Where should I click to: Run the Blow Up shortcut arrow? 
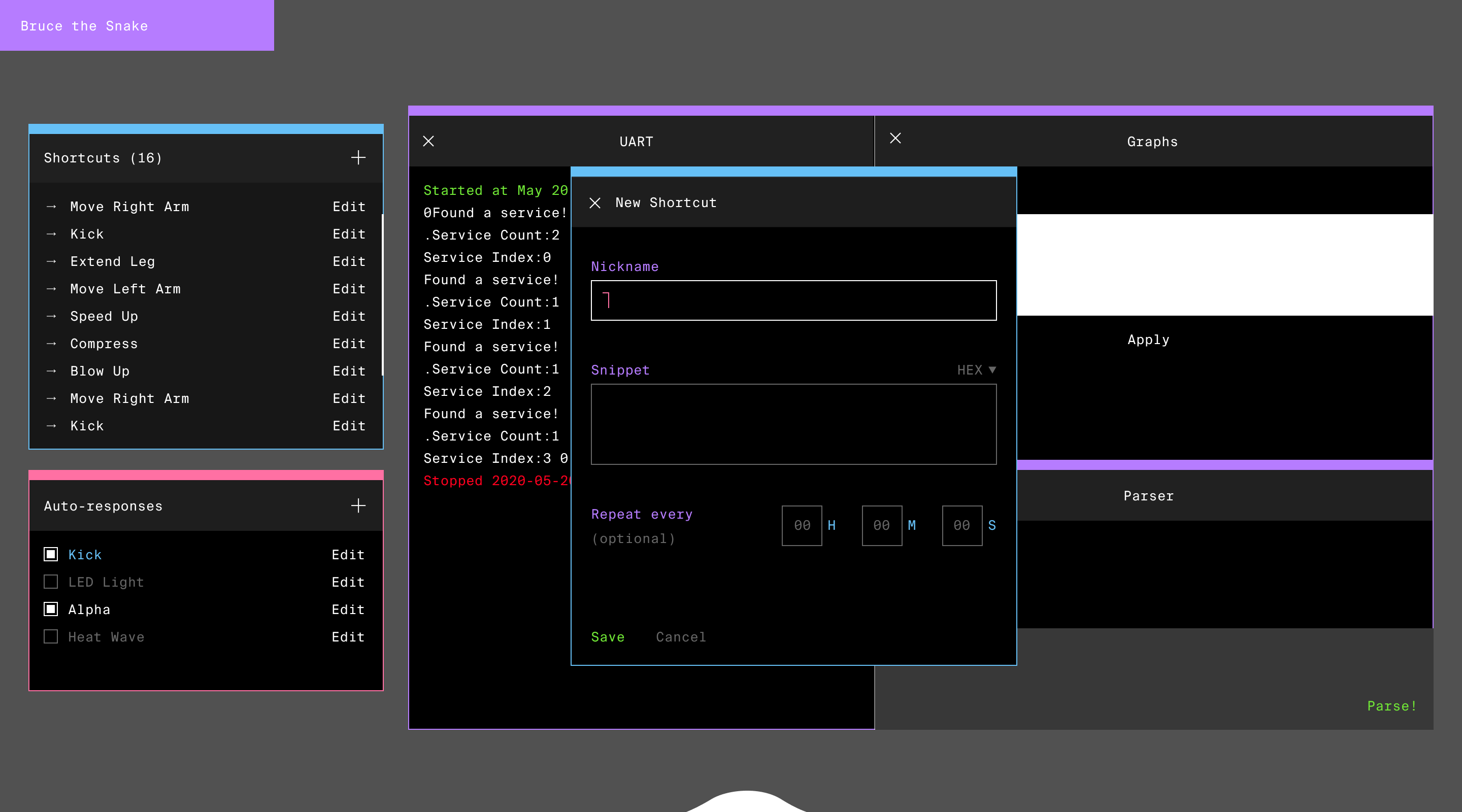(x=51, y=371)
